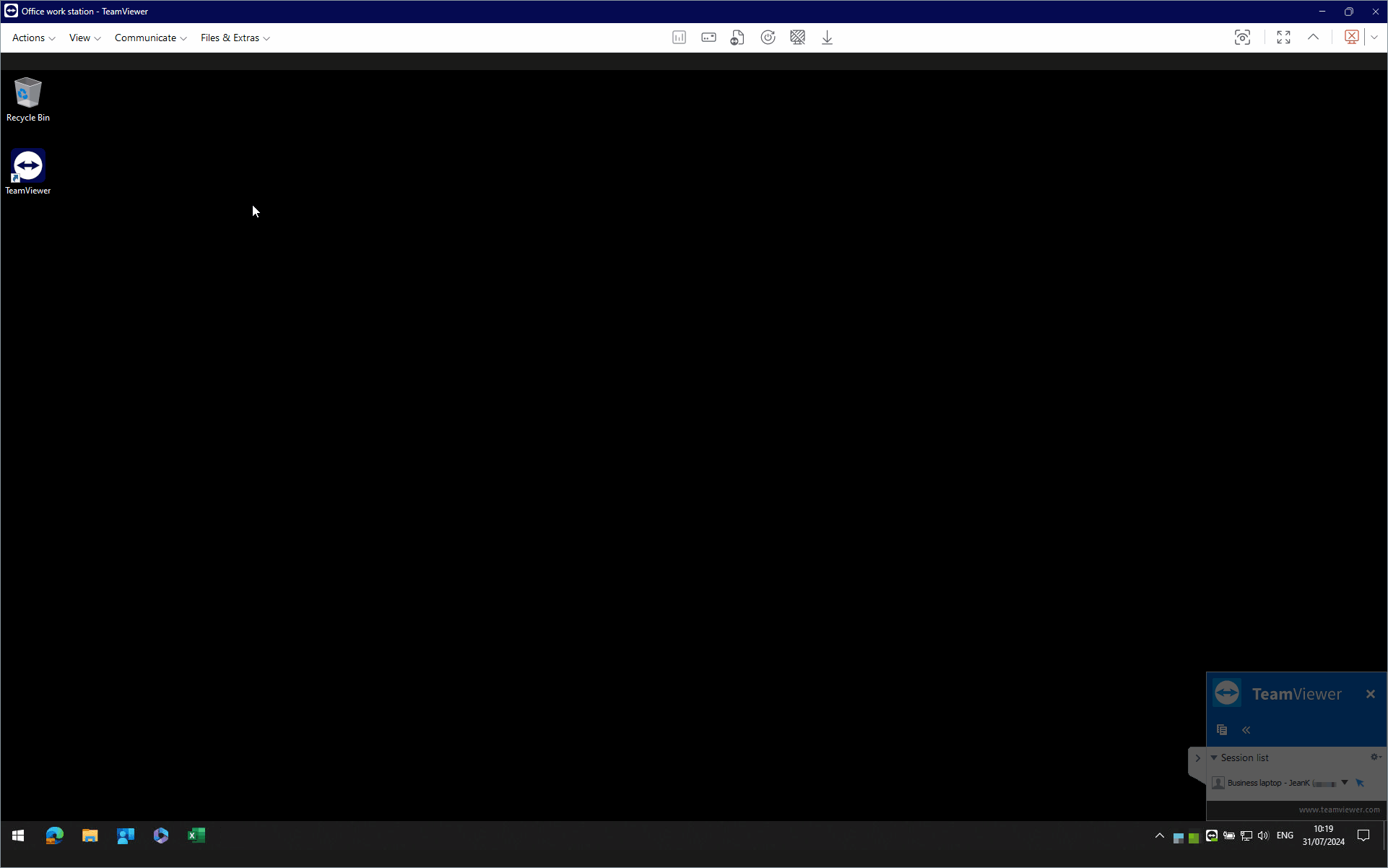Open the Communicate menu
Screen dimensions: 1388x868
[147, 37]
